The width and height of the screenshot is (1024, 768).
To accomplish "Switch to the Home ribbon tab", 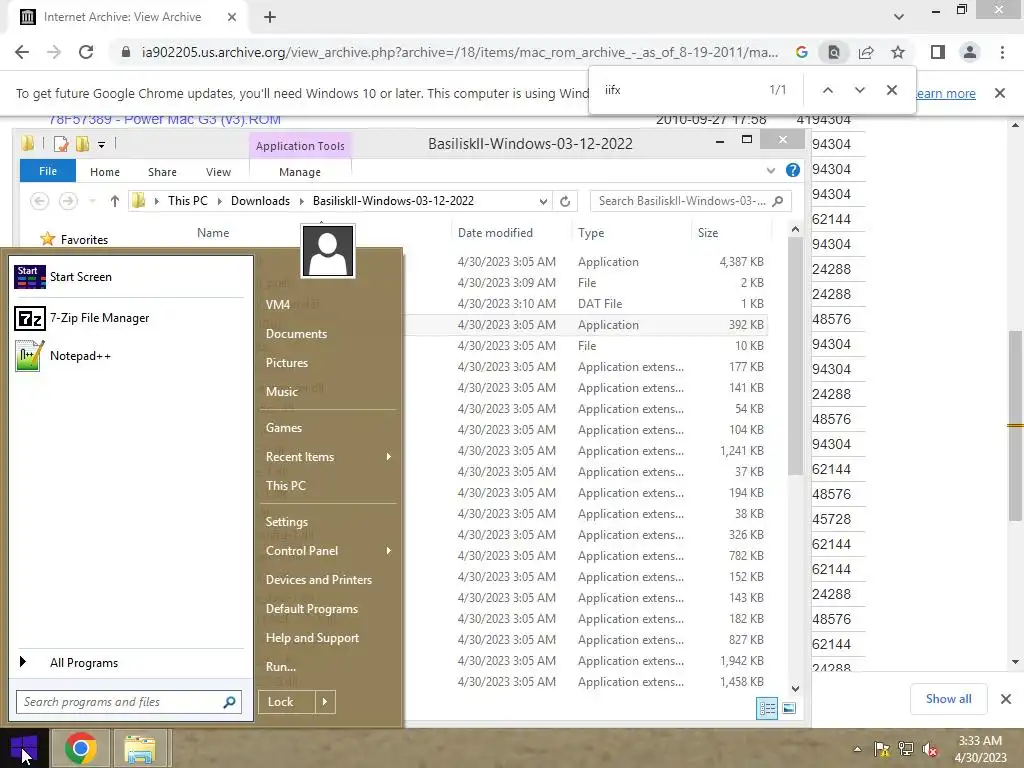I will [x=104, y=172].
